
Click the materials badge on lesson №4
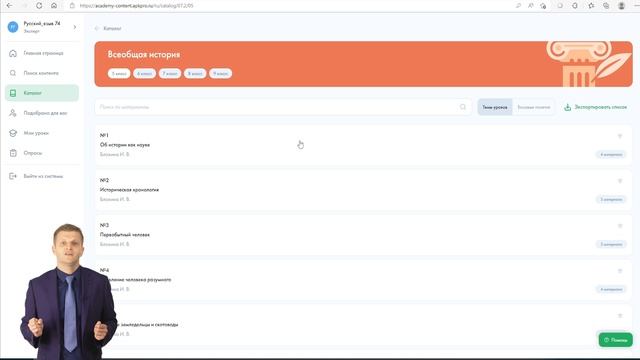click(611, 289)
